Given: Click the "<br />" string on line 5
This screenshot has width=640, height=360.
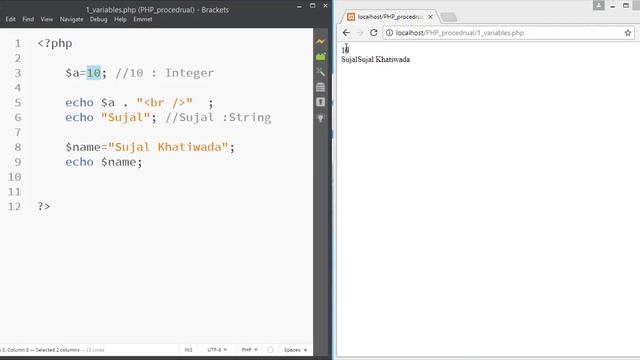Looking at the screenshot, I should 164,102.
